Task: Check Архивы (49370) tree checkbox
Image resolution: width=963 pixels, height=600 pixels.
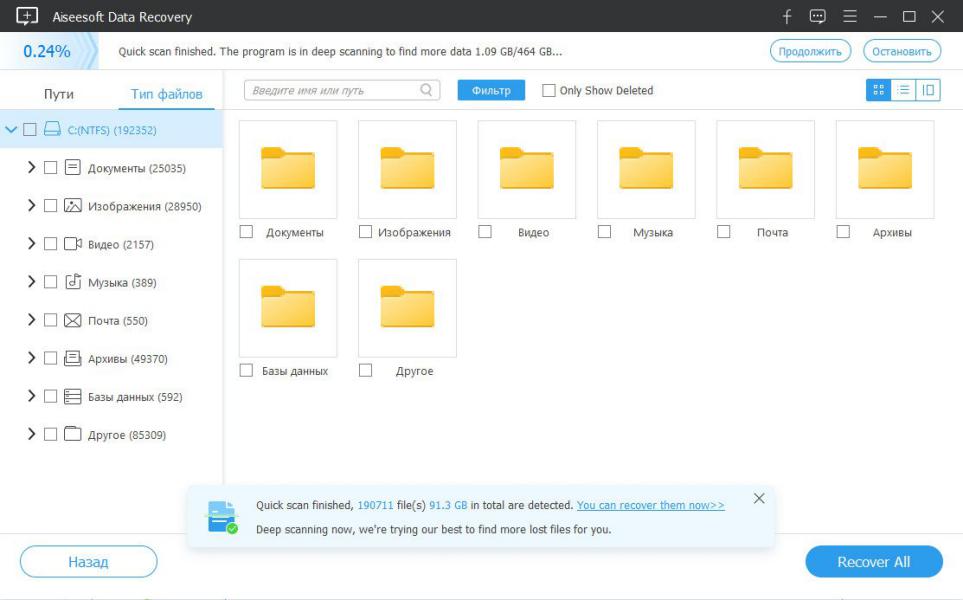Action: (x=50, y=358)
